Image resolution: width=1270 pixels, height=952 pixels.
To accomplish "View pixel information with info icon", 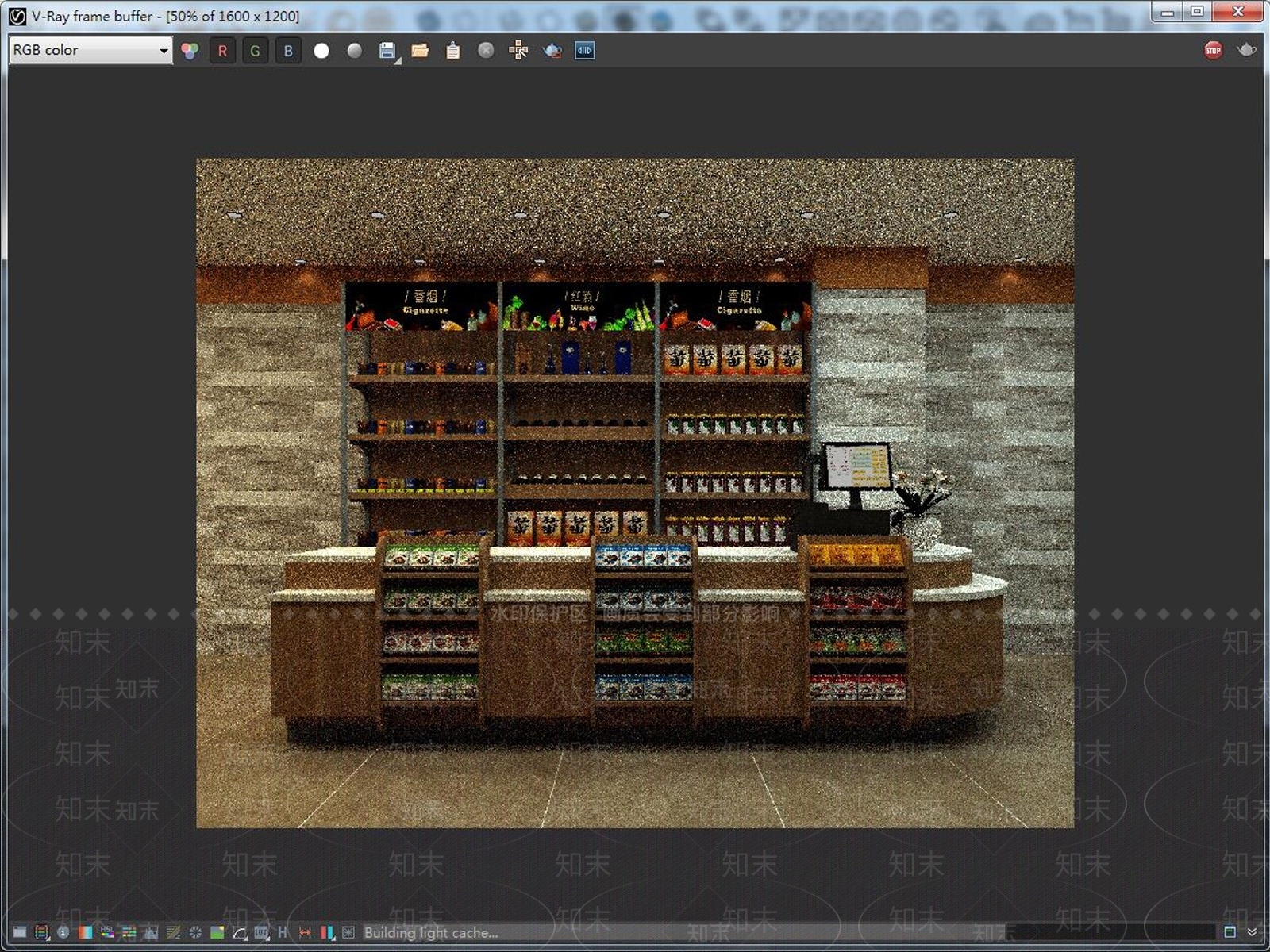I will click(63, 932).
